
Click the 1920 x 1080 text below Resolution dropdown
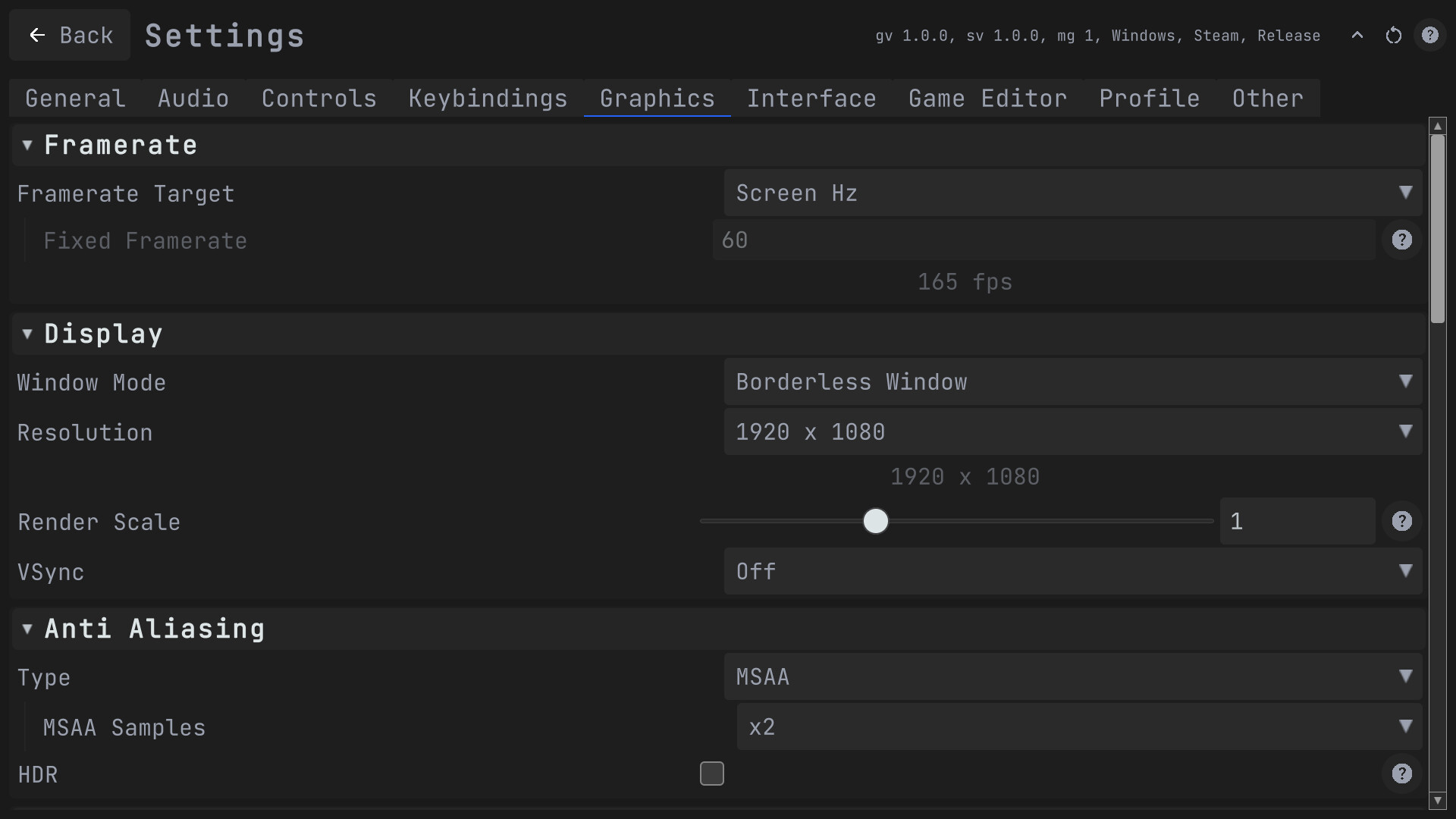click(965, 477)
